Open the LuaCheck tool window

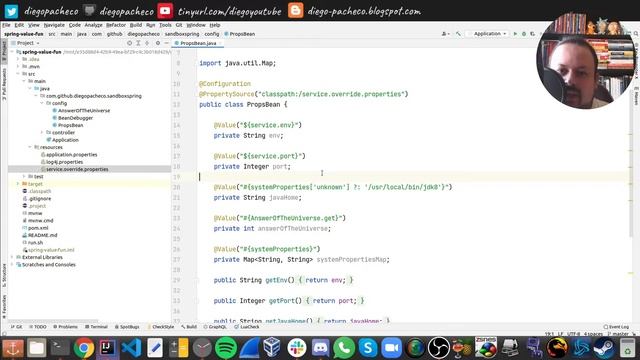(x=247, y=327)
